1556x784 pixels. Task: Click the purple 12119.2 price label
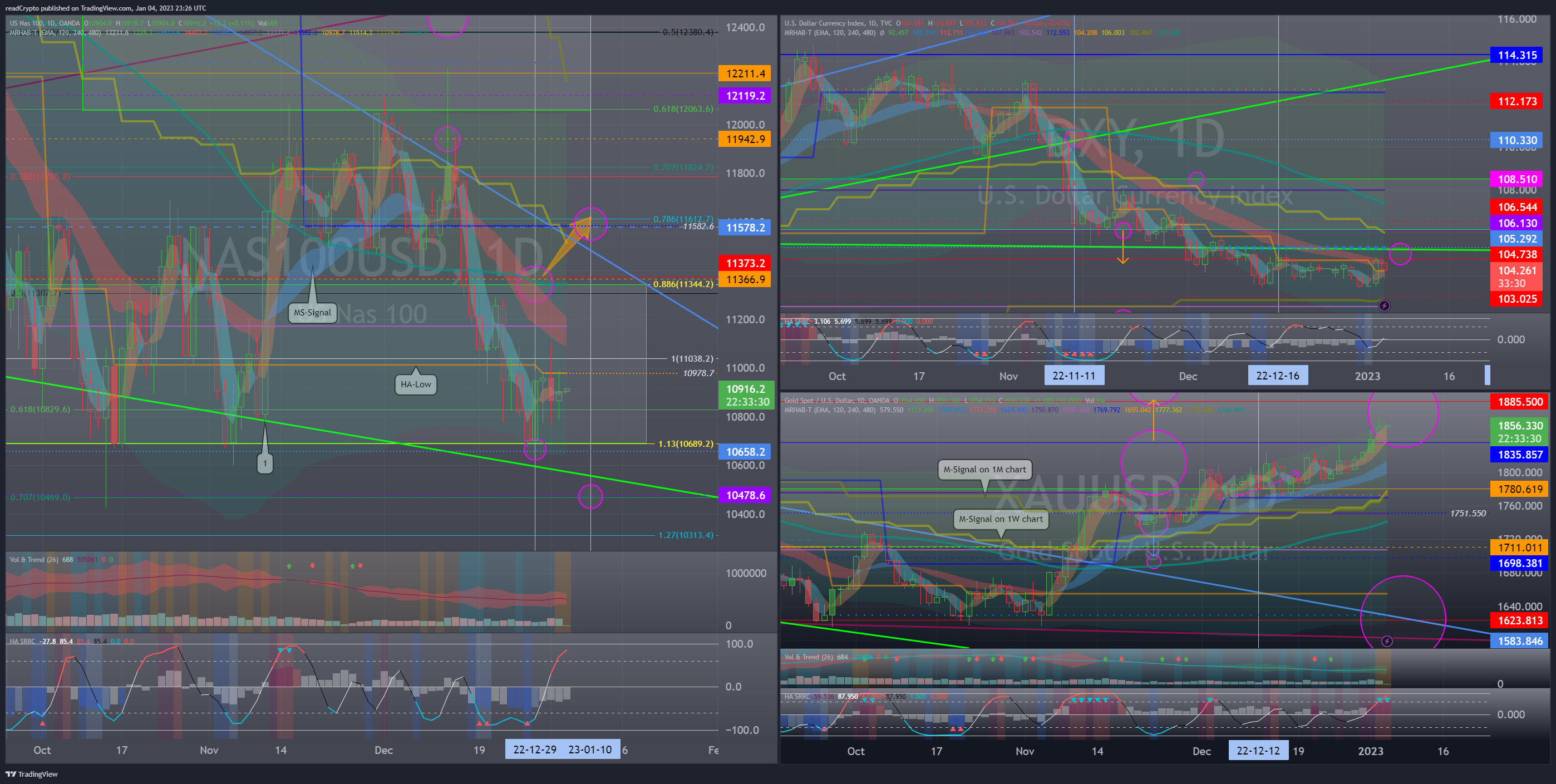pos(744,96)
